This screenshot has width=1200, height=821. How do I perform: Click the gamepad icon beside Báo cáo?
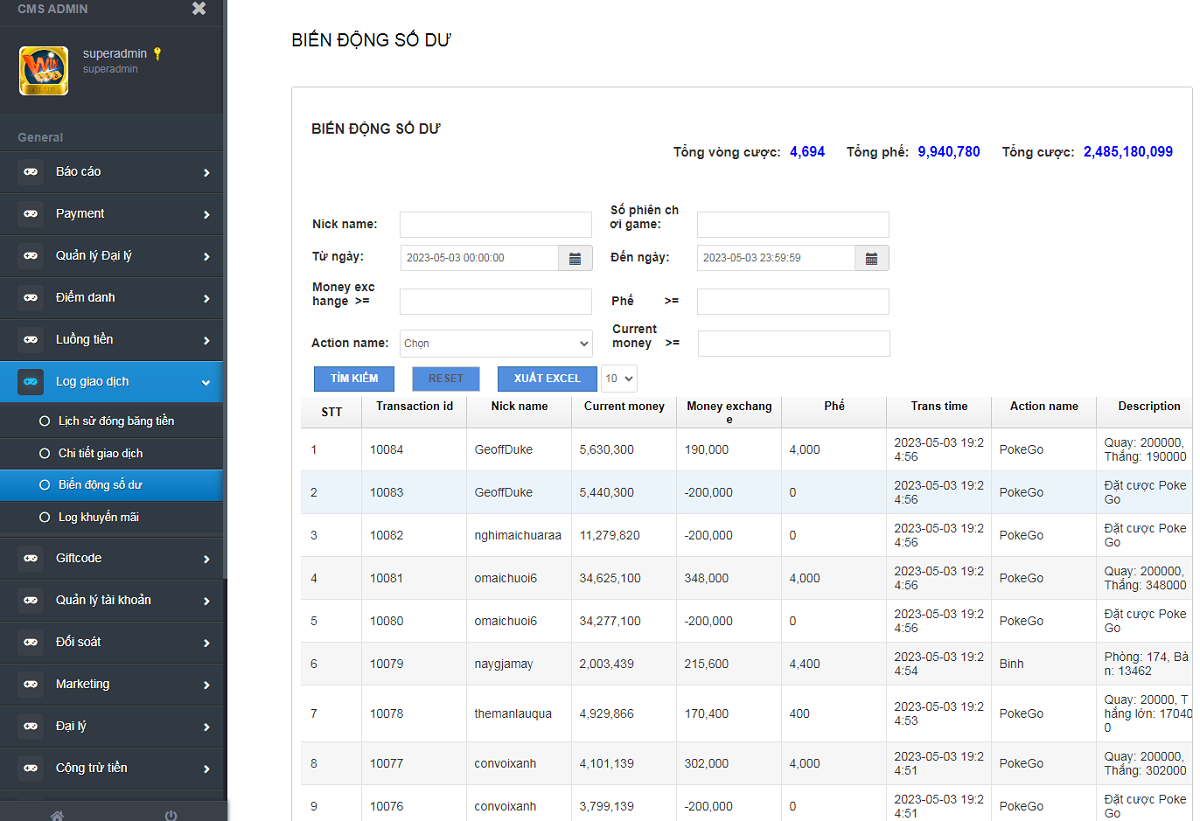click(31, 172)
